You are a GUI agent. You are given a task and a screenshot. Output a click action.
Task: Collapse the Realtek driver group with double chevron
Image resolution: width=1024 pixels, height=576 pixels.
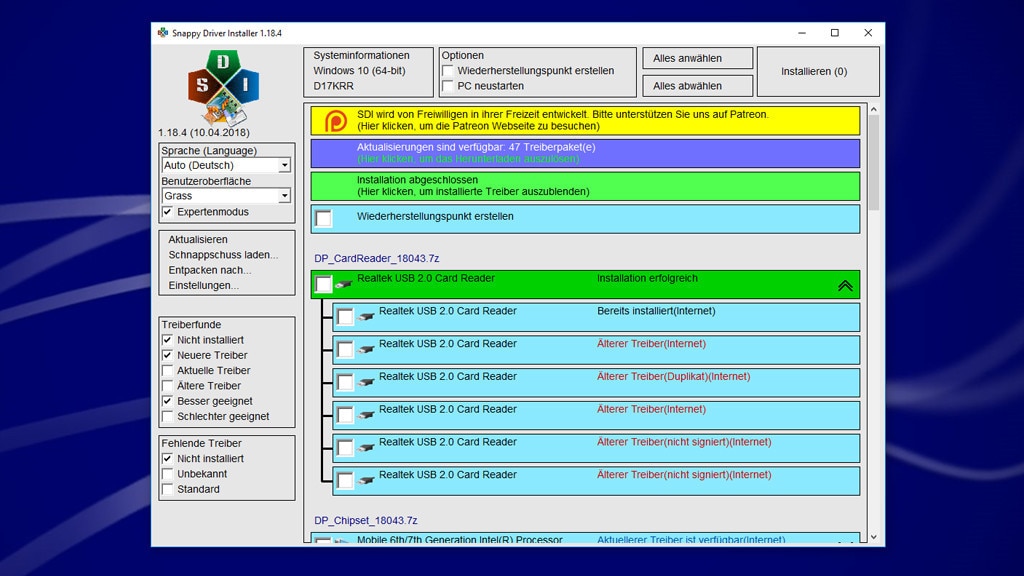(x=844, y=285)
